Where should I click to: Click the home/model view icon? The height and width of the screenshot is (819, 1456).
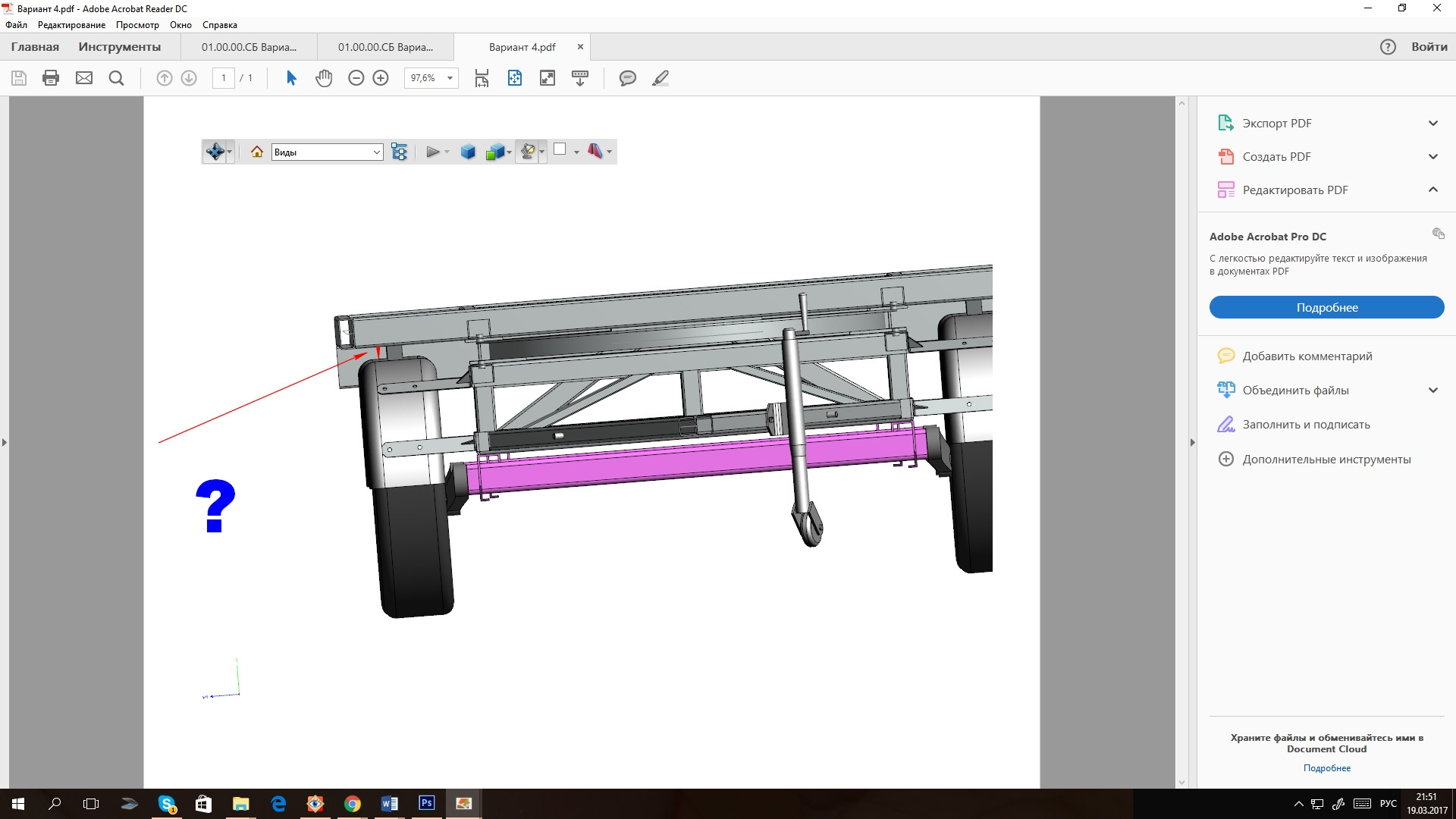tap(256, 152)
